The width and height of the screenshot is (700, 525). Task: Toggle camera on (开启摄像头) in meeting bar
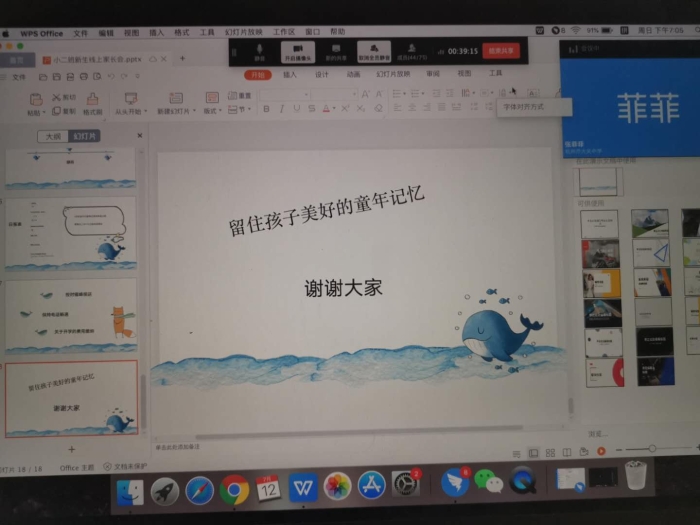[x=298, y=52]
